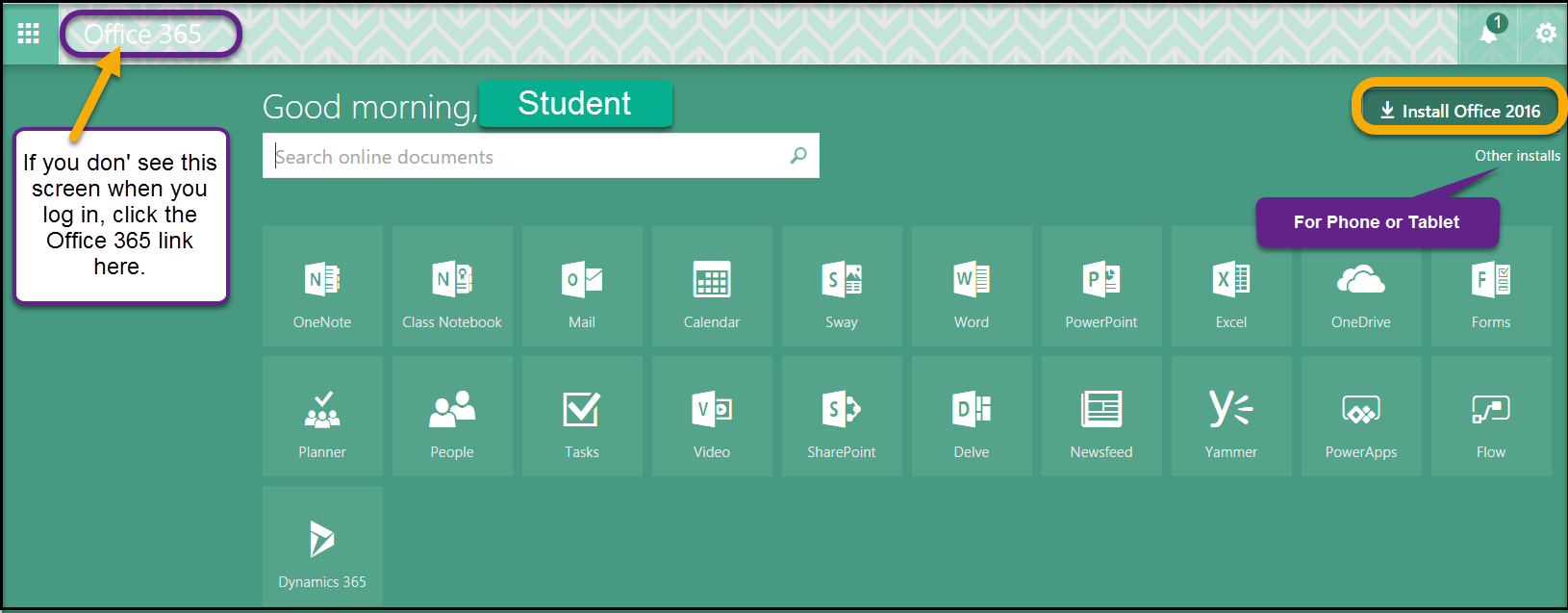This screenshot has height=613, width=1568.
Task: Click the Office 365 header link
Action: (143, 34)
